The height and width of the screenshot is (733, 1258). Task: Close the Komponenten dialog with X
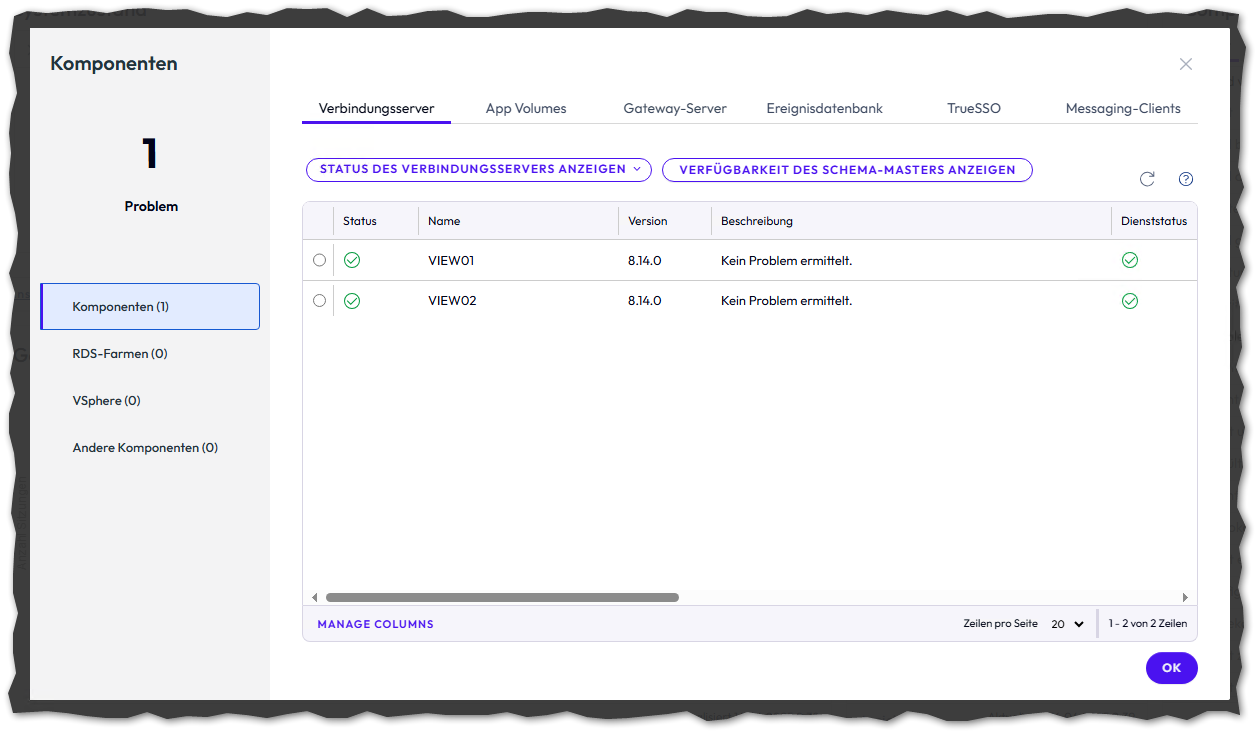pyautogui.click(x=1186, y=64)
